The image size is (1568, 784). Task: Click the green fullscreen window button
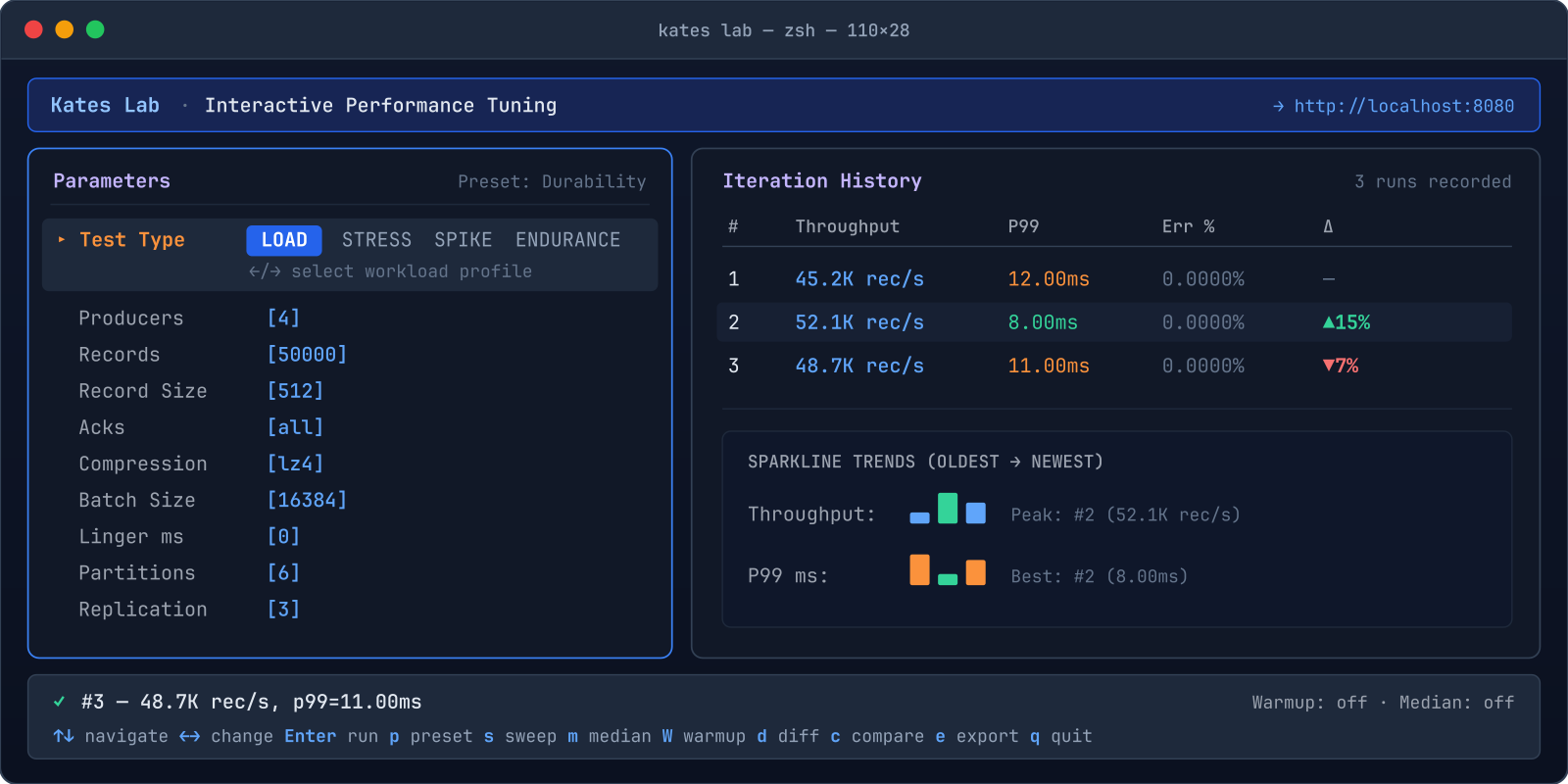pyautogui.click(x=95, y=29)
